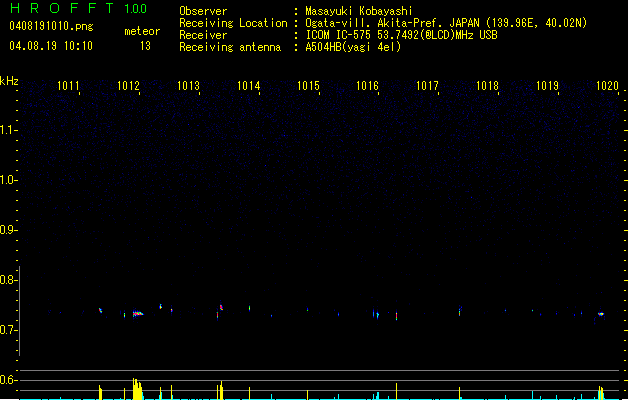Click the Receiving Location label

pos(233,23)
